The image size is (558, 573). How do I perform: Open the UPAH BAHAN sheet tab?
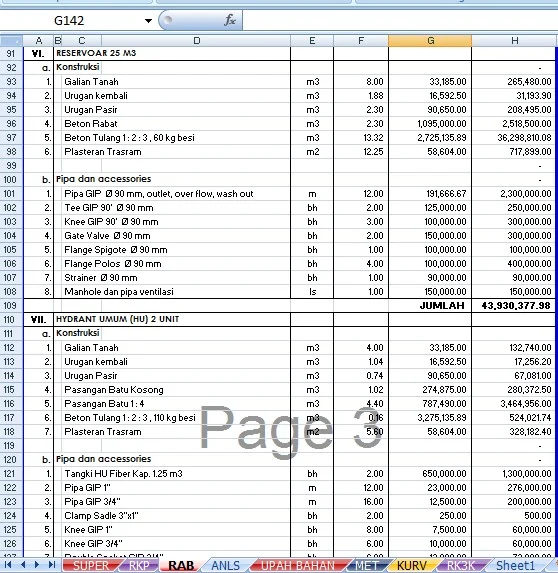(x=297, y=566)
